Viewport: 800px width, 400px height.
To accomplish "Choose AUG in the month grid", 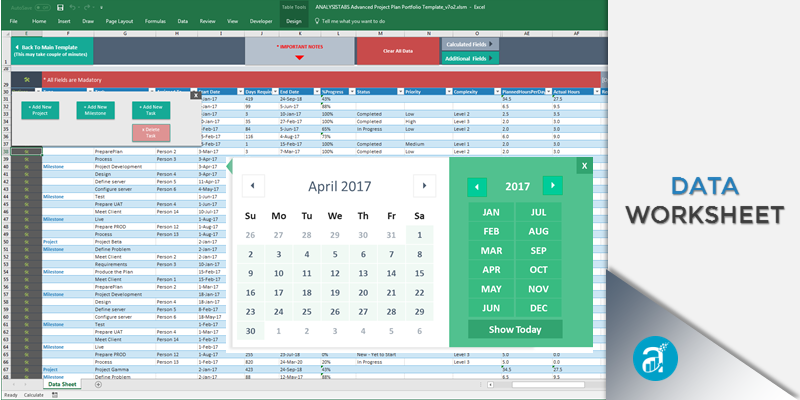I will point(539,231).
